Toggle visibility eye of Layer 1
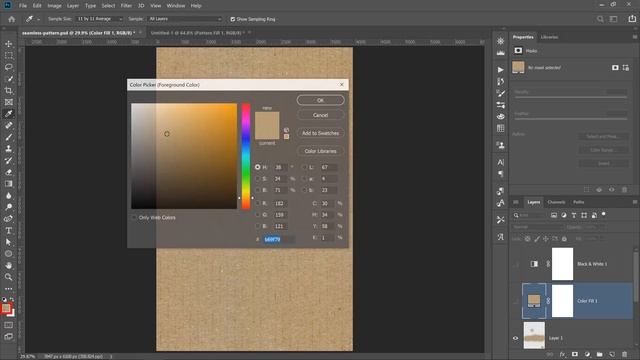This screenshot has height=360, width=640. [516, 338]
